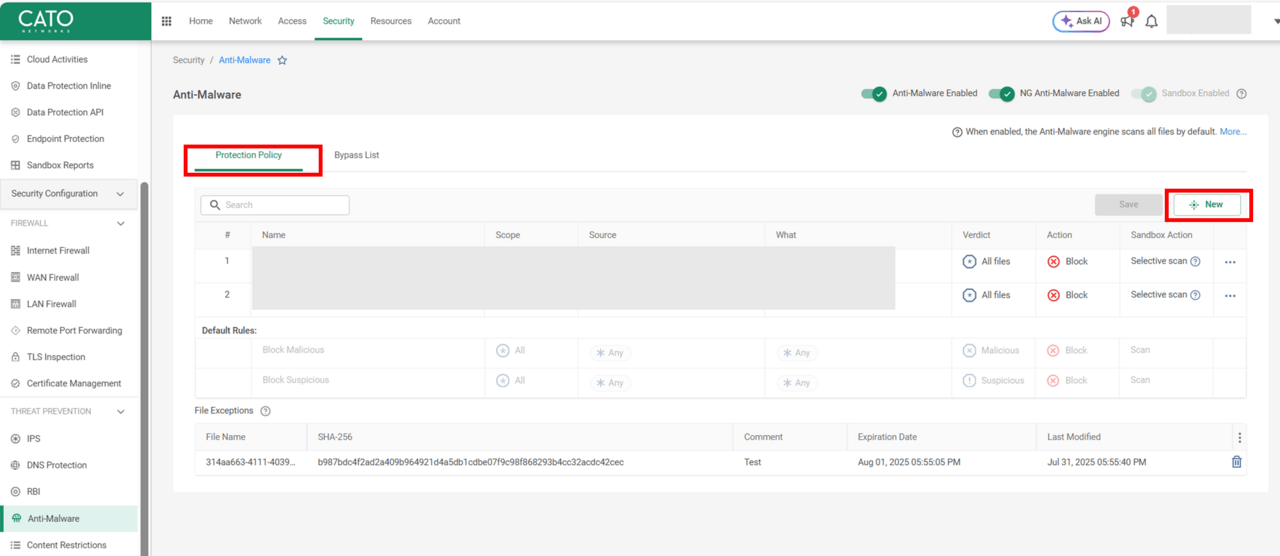
Task: Open Internet Firewall page
Action: 58,251
